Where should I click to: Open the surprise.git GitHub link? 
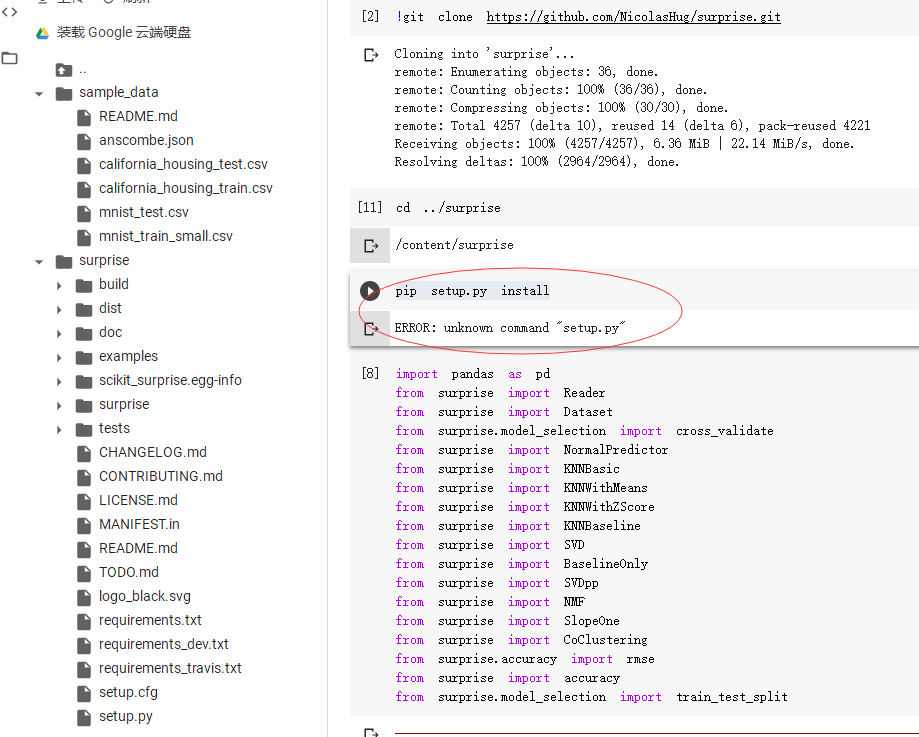pos(634,17)
